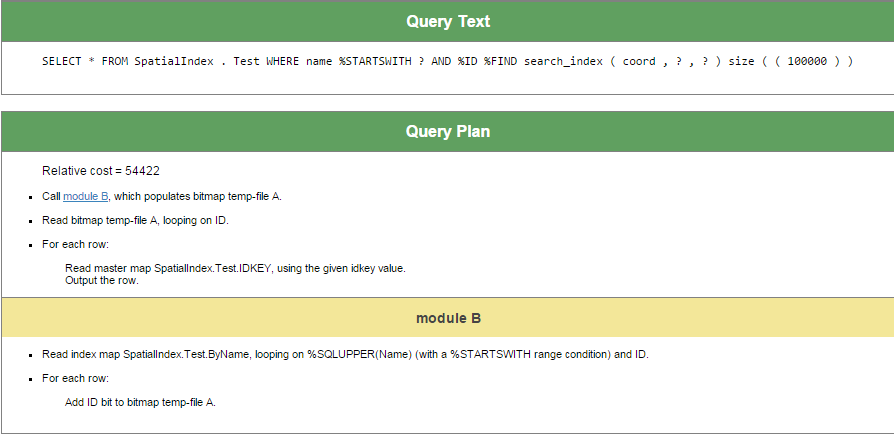The height and width of the screenshot is (434, 894).
Task: Click the yellow module B section header
Action: pyautogui.click(x=448, y=318)
